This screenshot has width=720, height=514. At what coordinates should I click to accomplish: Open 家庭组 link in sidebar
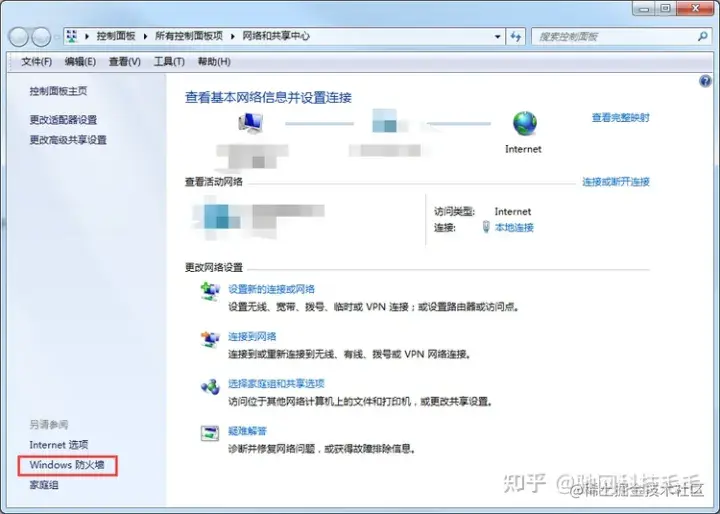click(x=44, y=485)
